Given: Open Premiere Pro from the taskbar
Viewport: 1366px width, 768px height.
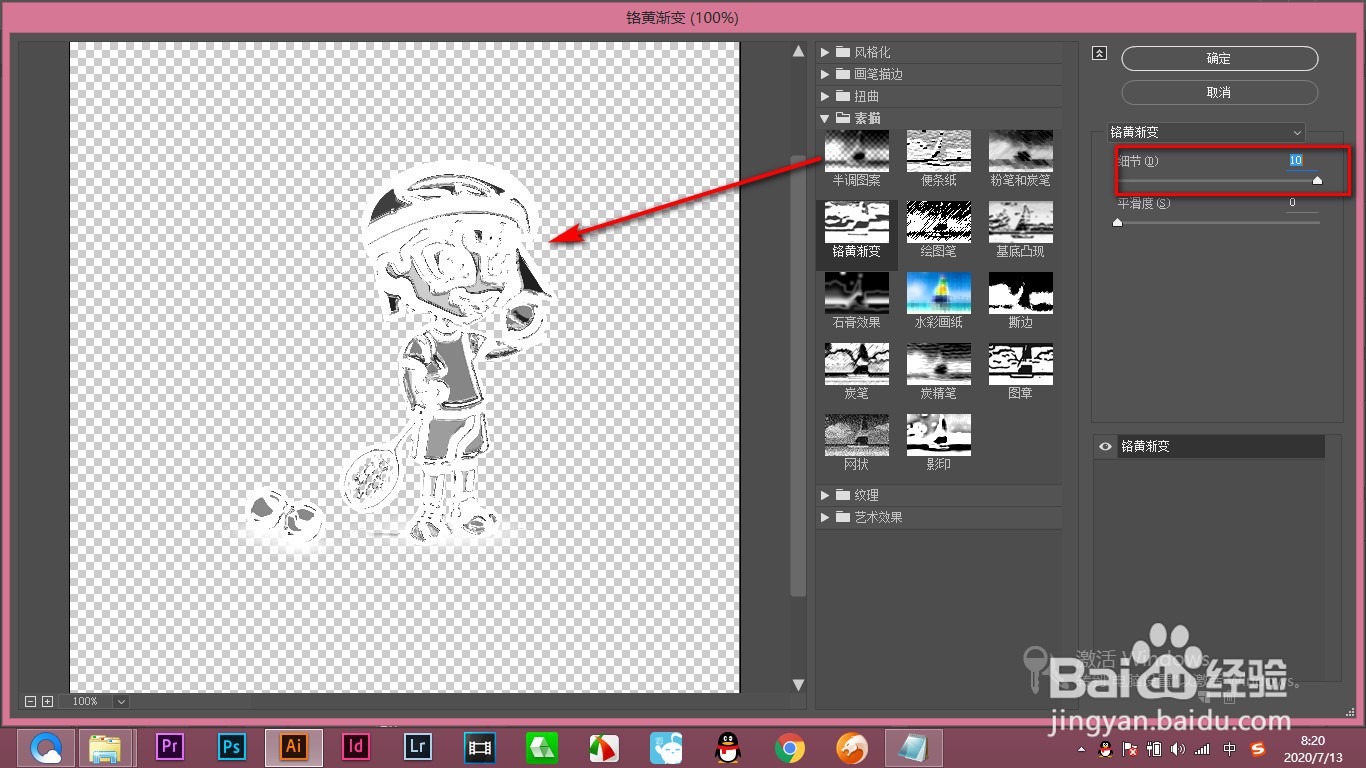Looking at the screenshot, I should tap(170, 747).
